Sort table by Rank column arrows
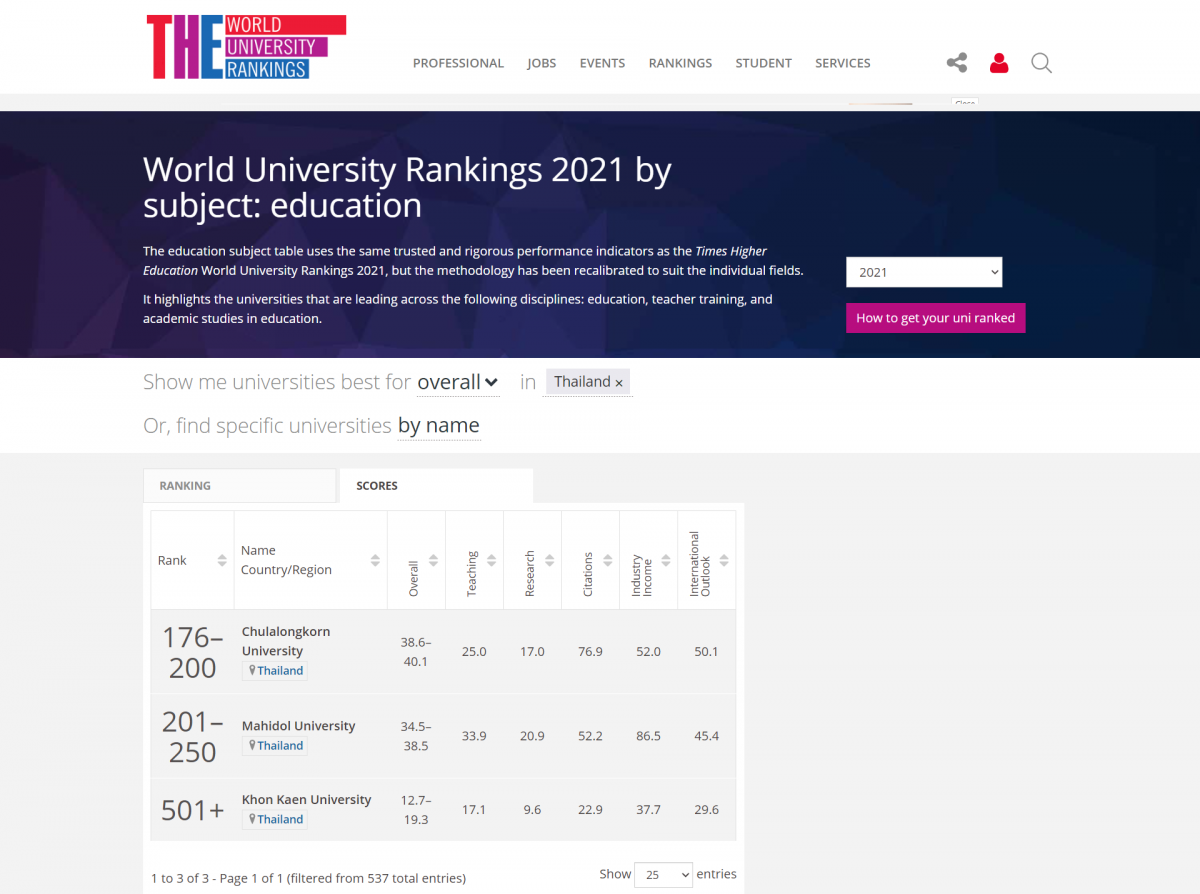Image resolution: width=1200 pixels, height=894 pixels. point(222,560)
